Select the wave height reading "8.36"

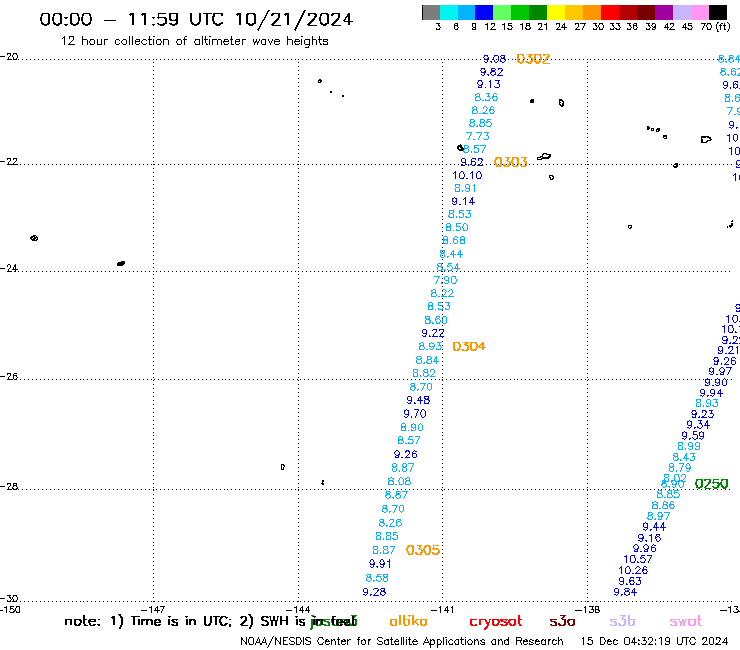(486, 97)
